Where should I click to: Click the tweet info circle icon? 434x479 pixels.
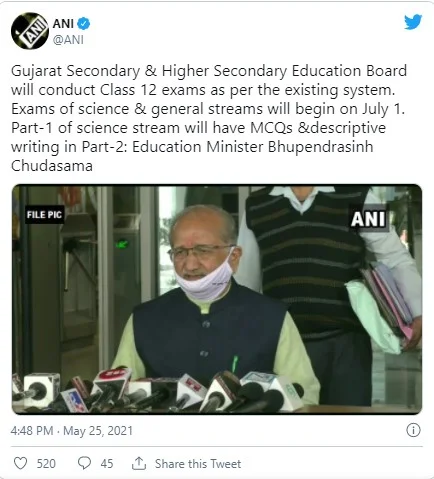[x=413, y=430]
